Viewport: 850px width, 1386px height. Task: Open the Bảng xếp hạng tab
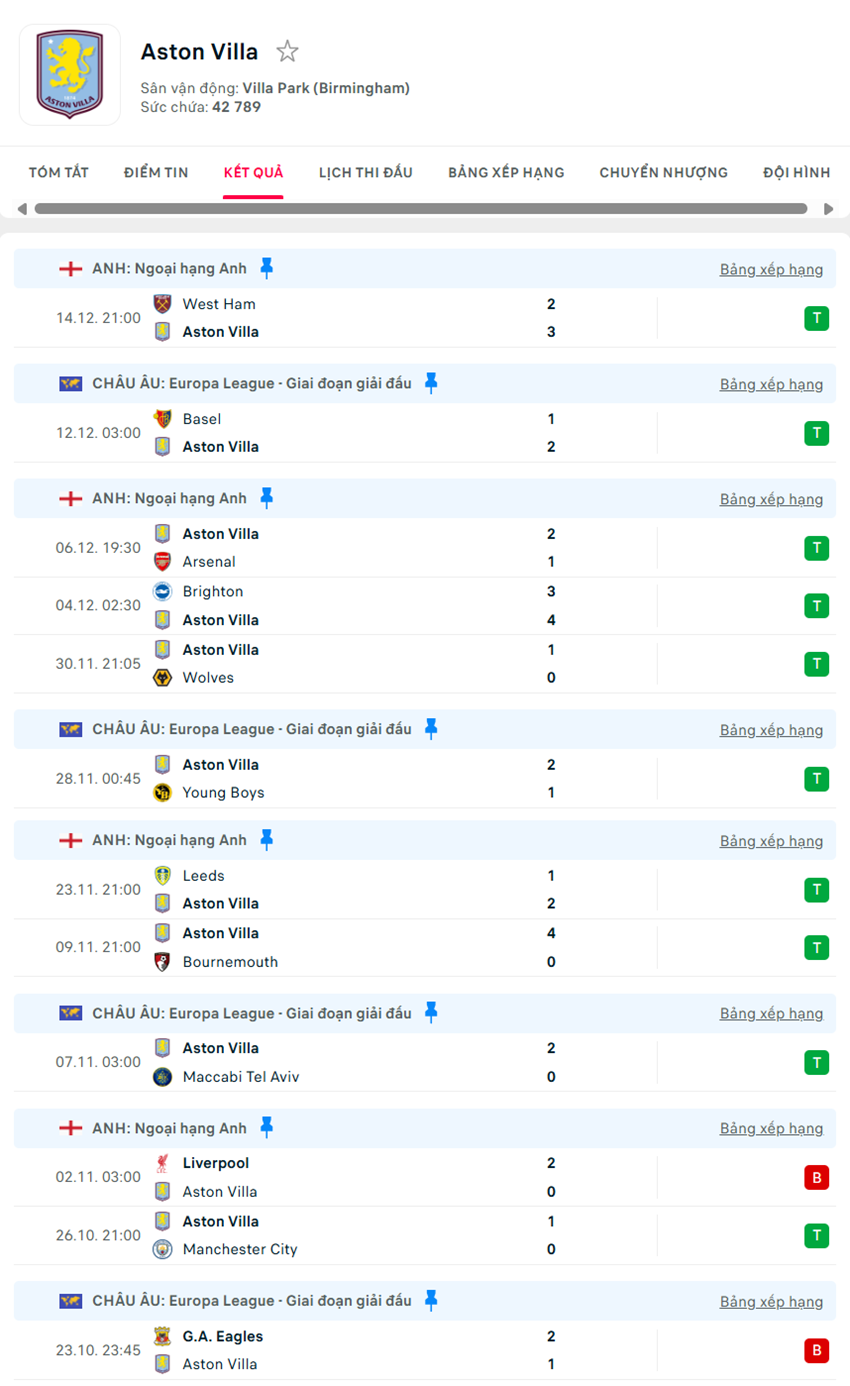point(506,172)
